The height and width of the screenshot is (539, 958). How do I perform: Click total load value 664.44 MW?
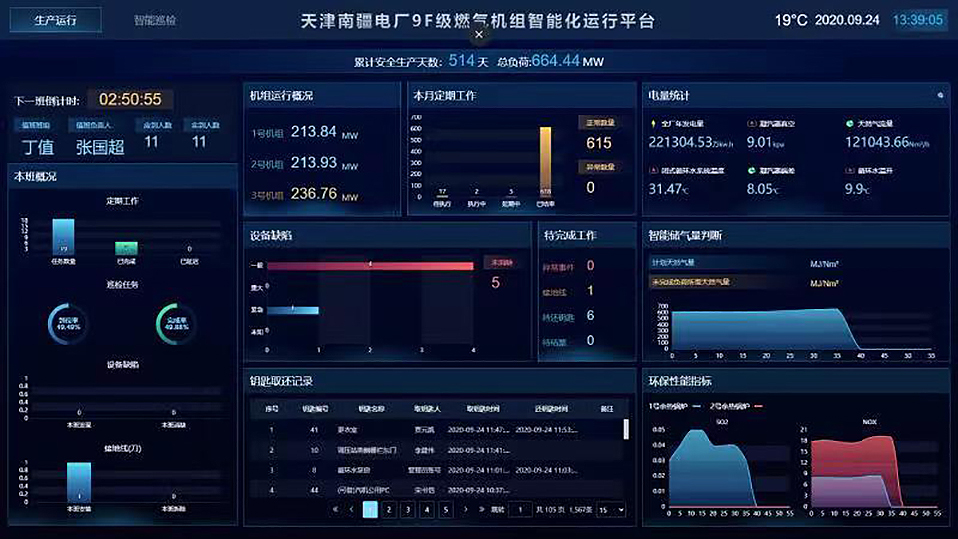pos(567,61)
